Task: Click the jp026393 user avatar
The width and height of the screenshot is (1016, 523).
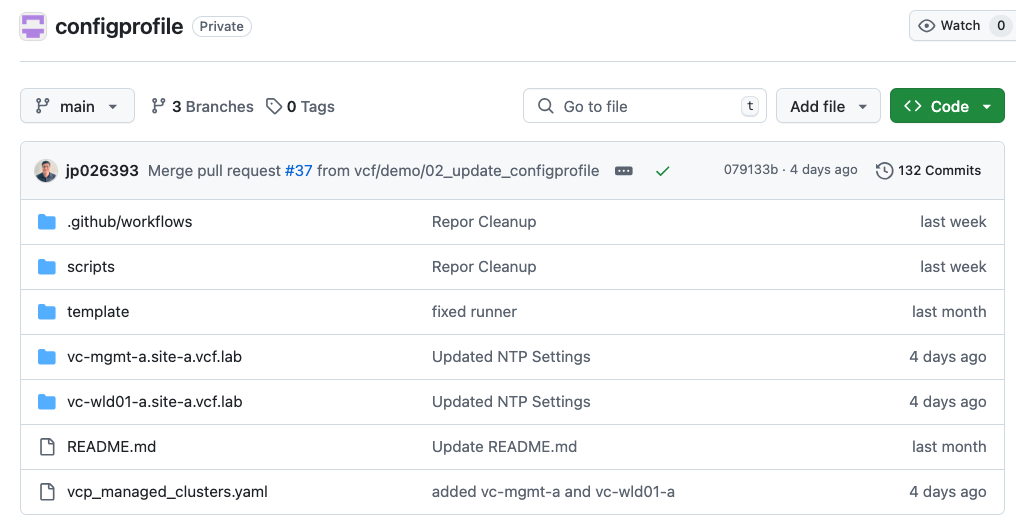Action: pos(46,171)
